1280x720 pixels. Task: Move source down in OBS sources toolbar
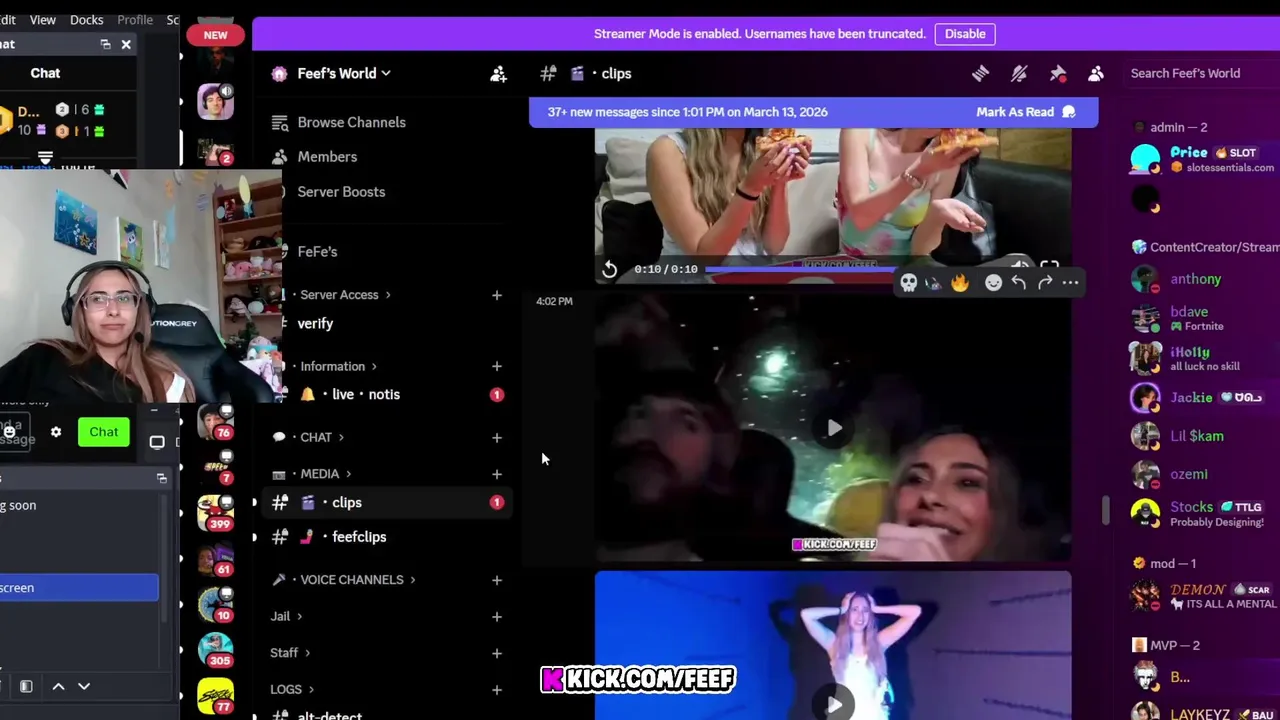click(x=84, y=686)
